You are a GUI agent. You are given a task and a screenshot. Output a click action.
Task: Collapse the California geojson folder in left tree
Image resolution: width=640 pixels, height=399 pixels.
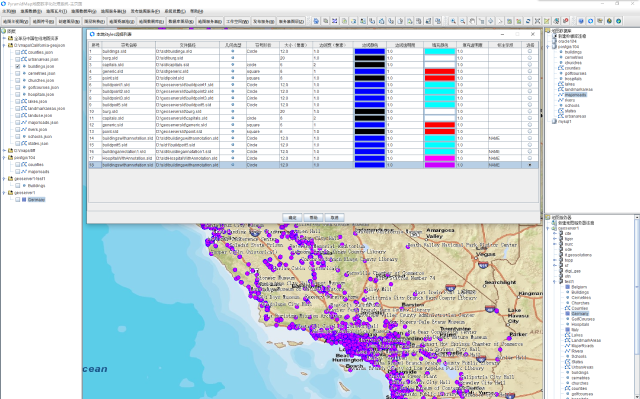tap(4, 45)
